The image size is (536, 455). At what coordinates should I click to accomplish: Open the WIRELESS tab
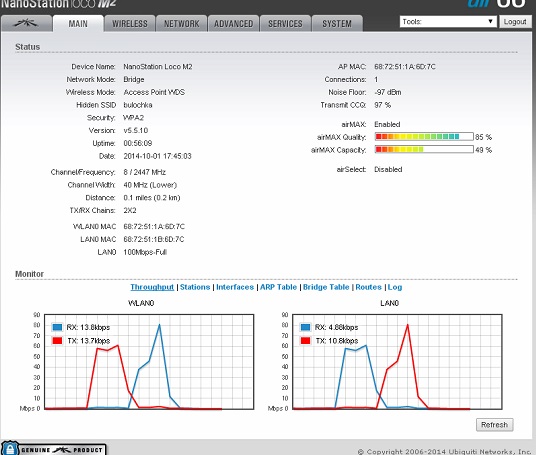pos(130,24)
